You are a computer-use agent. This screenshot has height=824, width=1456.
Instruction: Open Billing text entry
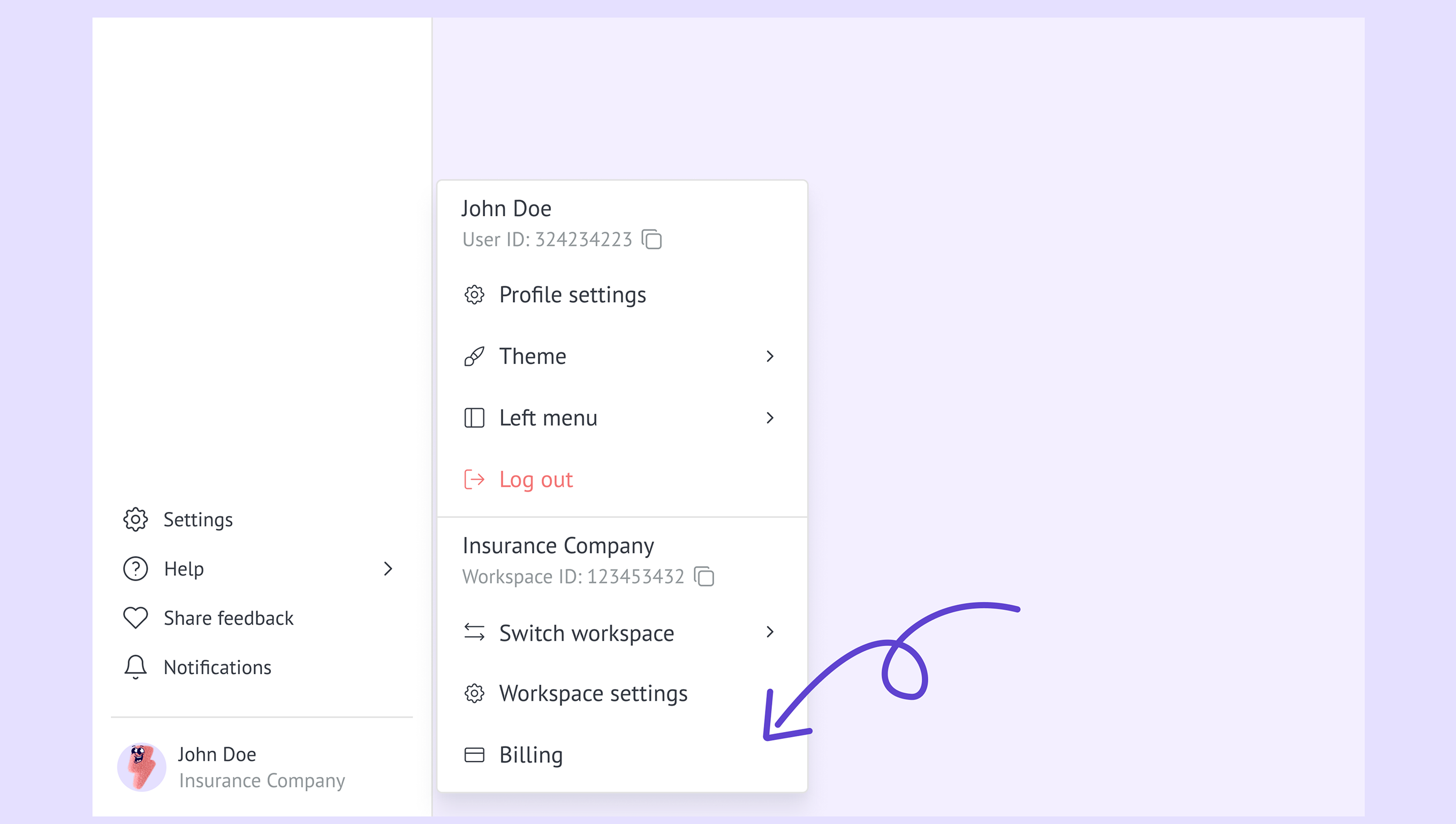pos(530,755)
